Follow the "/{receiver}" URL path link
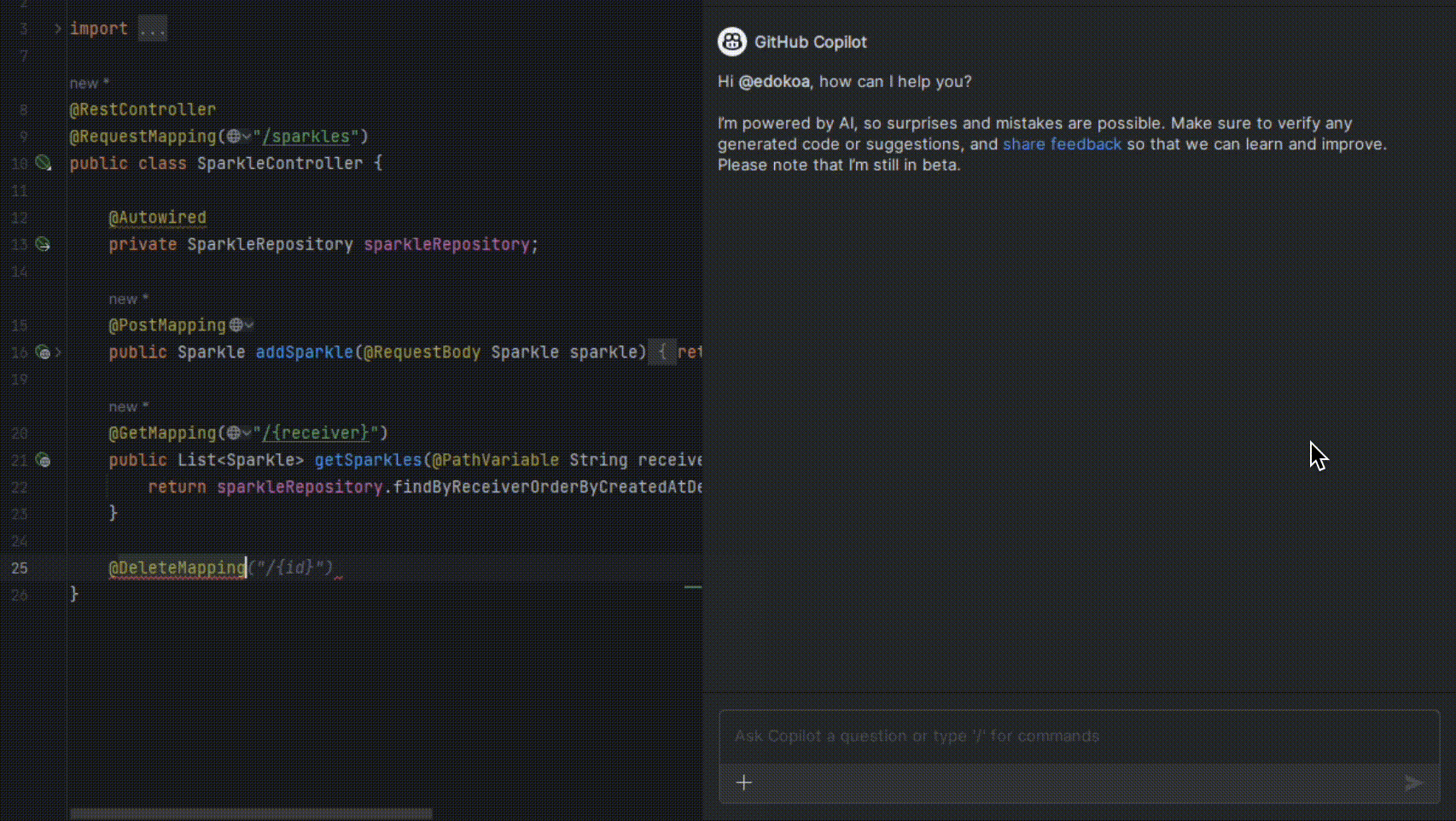The image size is (1456, 821). pyautogui.click(x=316, y=434)
